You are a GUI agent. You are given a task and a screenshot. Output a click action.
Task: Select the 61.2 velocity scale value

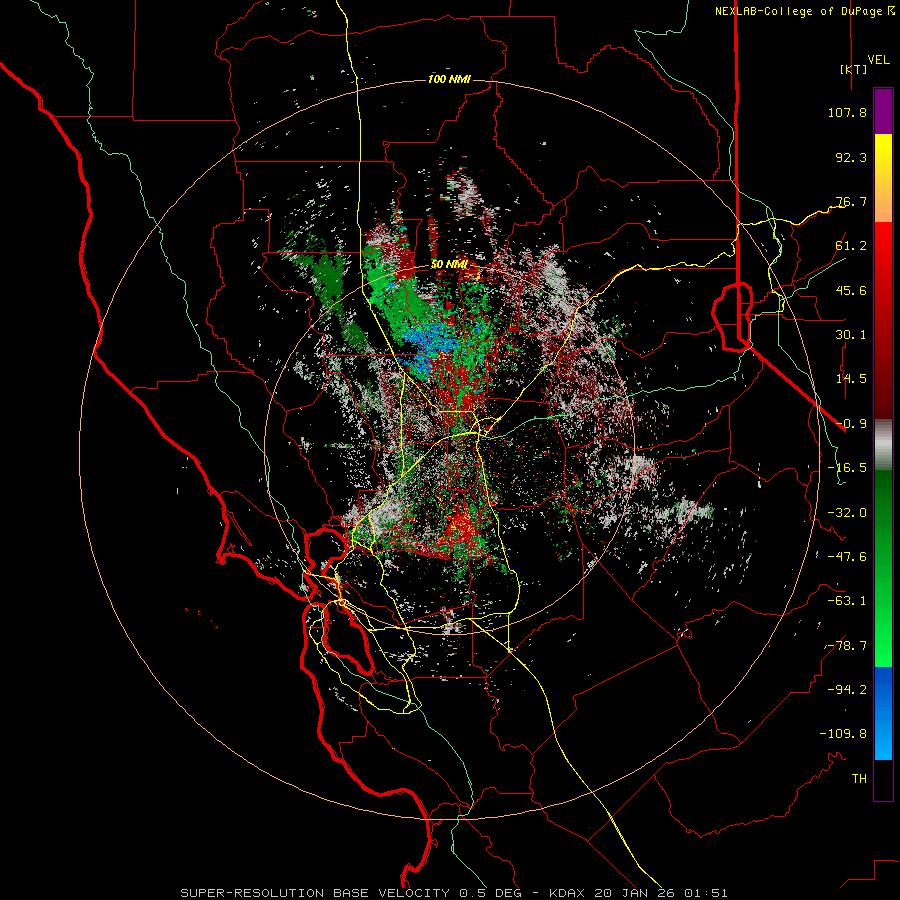pos(851,246)
